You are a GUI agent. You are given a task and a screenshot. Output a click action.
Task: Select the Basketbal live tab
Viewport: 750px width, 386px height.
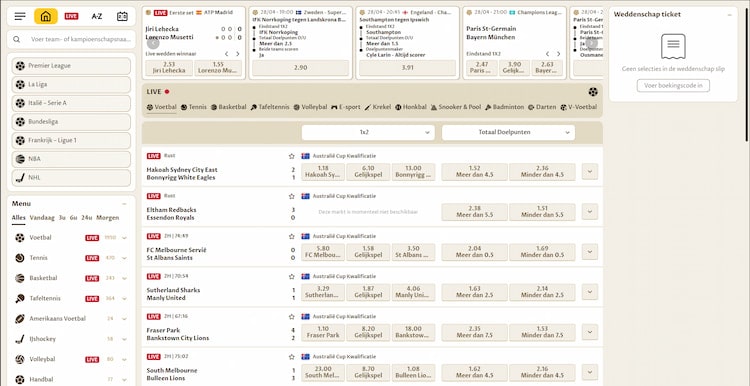point(229,107)
